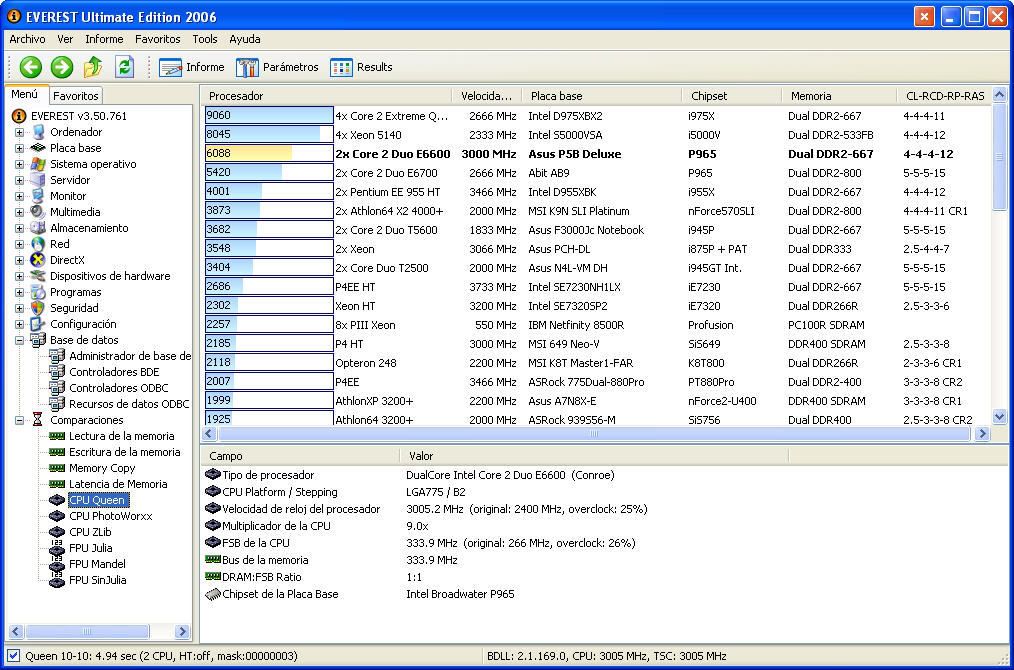
Task: Expand the Multimedia tree node
Action: (x=19, y=212)
